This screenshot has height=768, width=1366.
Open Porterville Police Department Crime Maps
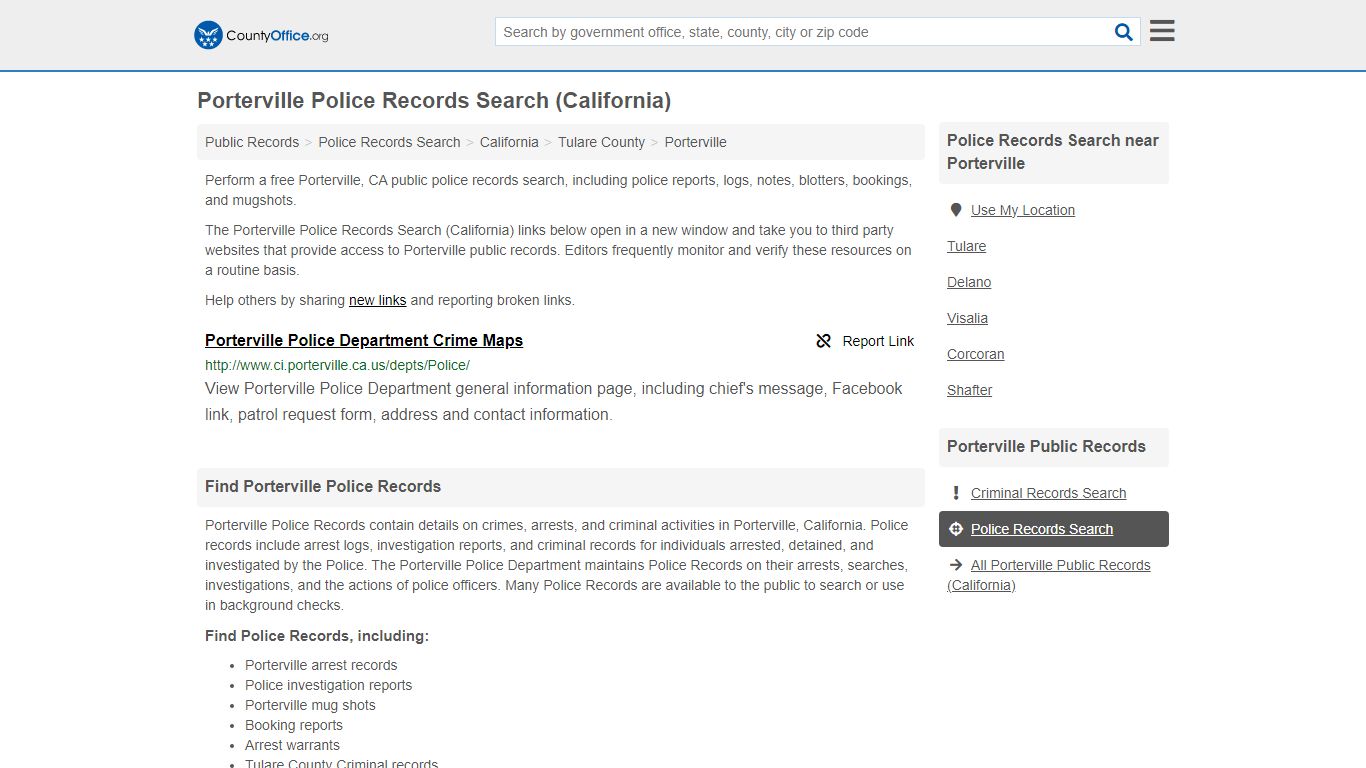coord(364,340)
